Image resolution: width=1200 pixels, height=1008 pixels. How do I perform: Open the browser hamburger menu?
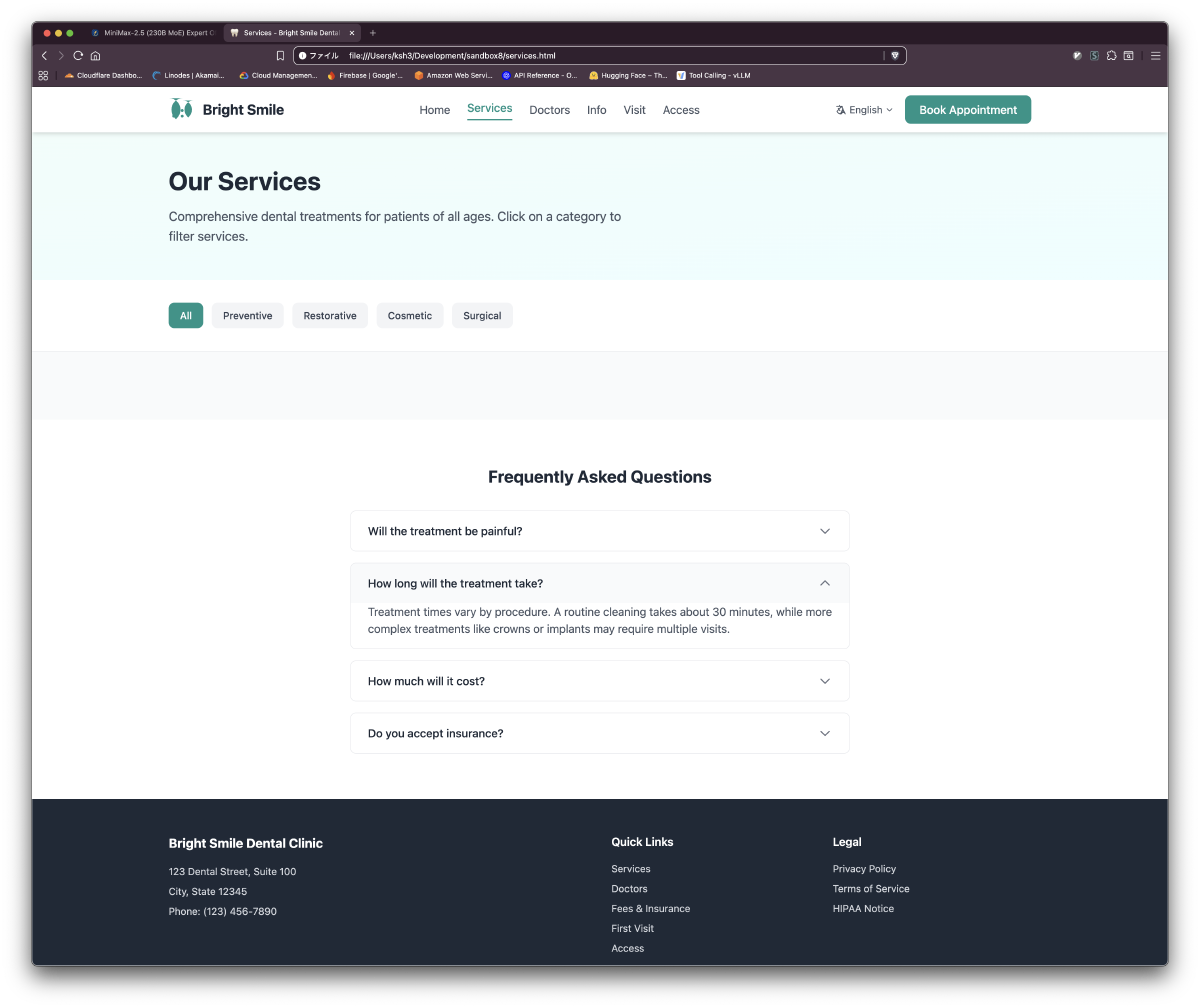(1155, 56)
